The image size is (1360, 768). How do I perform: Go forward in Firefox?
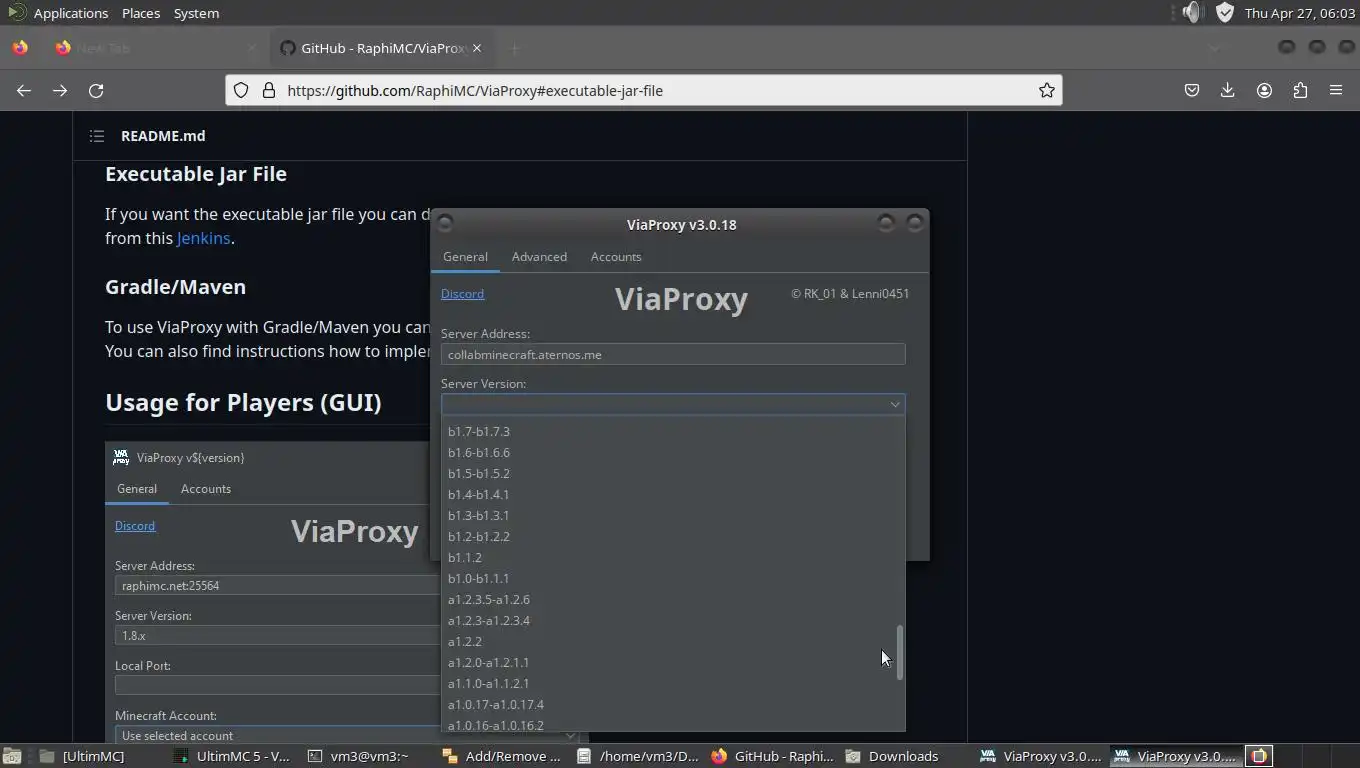pos(60,90)
